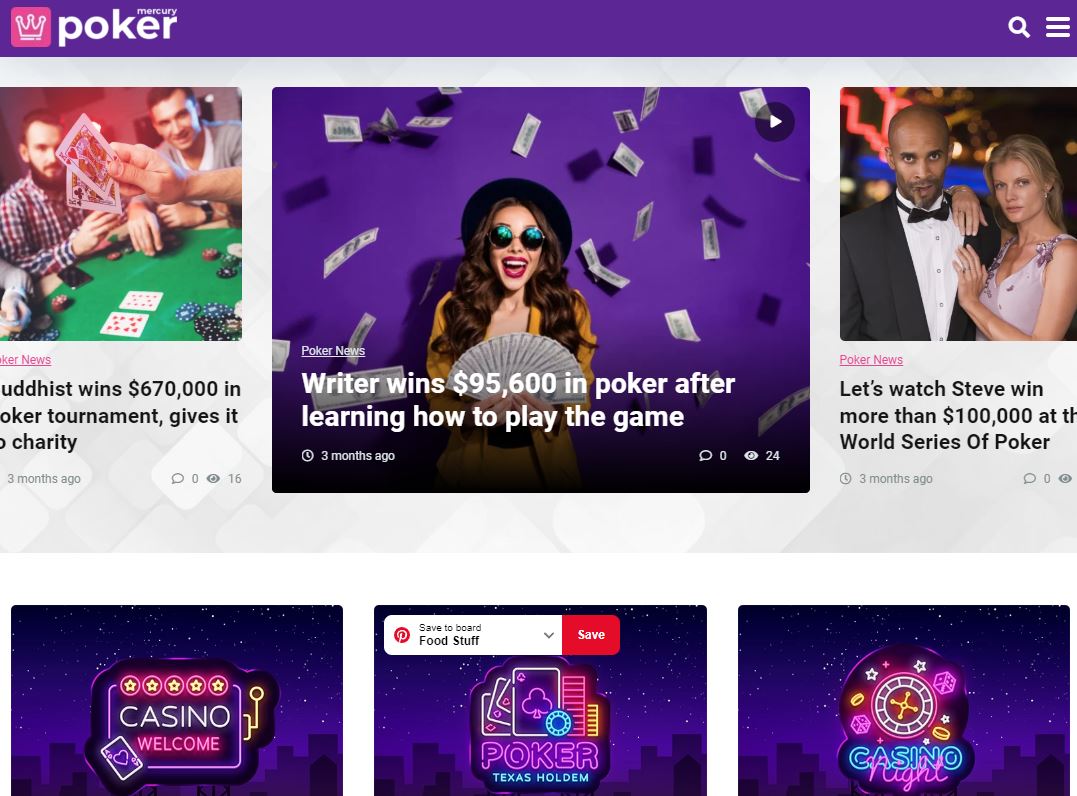Open Casino Welcome neon thumbnail
This screenshot has height=796, width=1077.
tap(177, 701)
